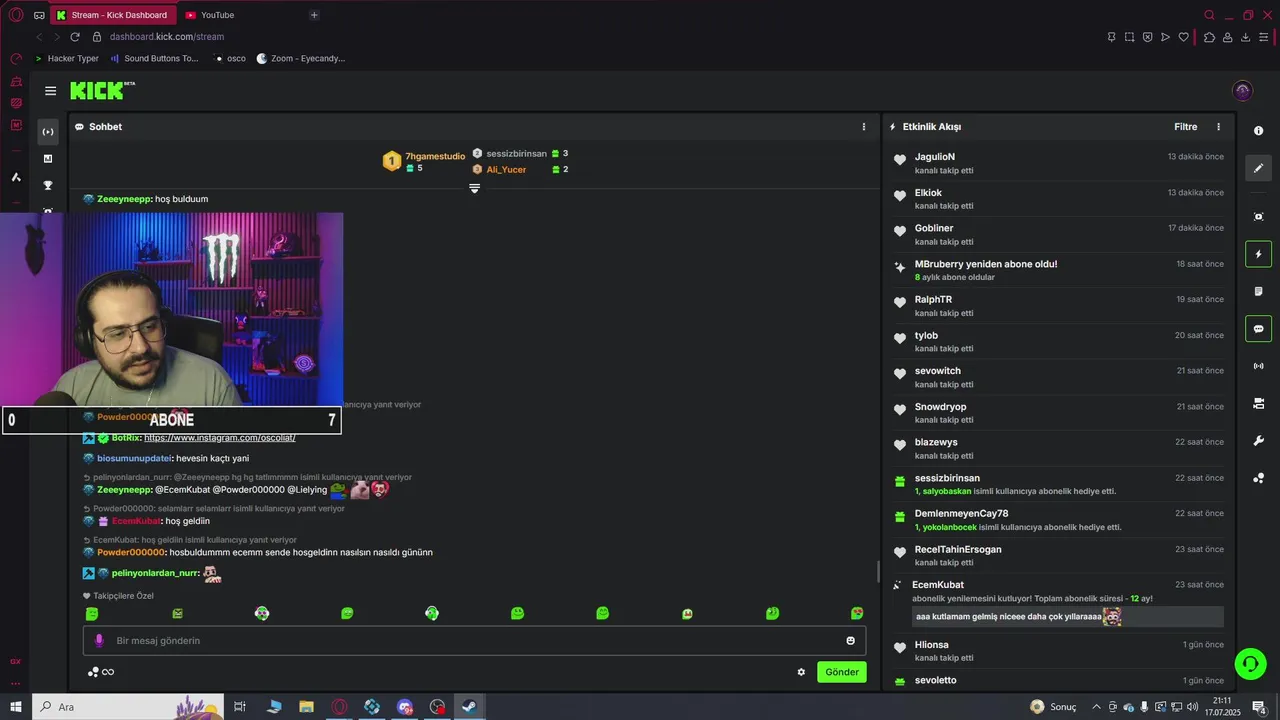This screenshot has width=1280, height=720.
Task: Click the chat settings gear icon
Action: point(801,672)
